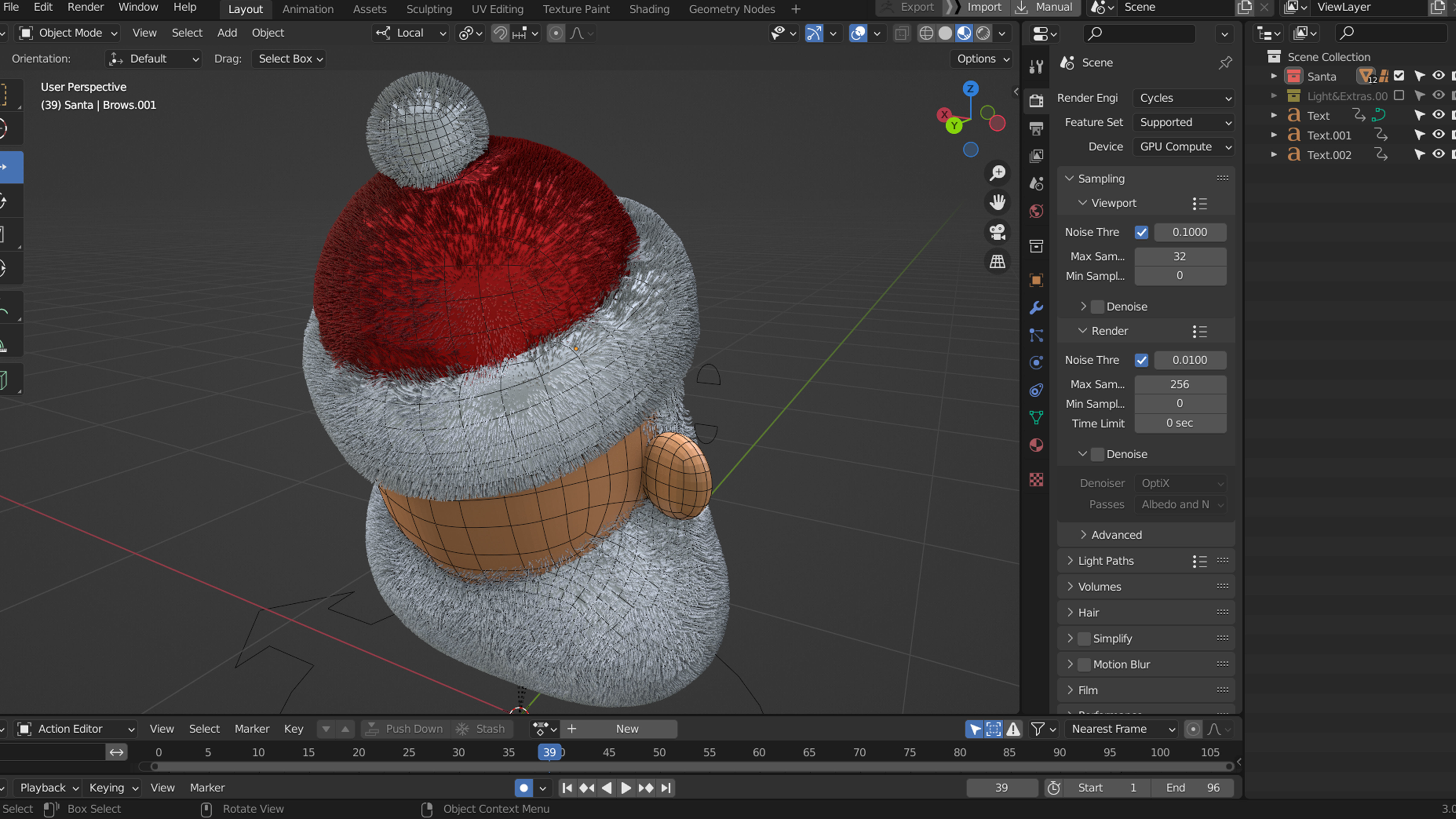Screen dimensions: 1456x819
Task: Adjust the Time Limit 0 sec field
Action: (x=1180, y=423)
